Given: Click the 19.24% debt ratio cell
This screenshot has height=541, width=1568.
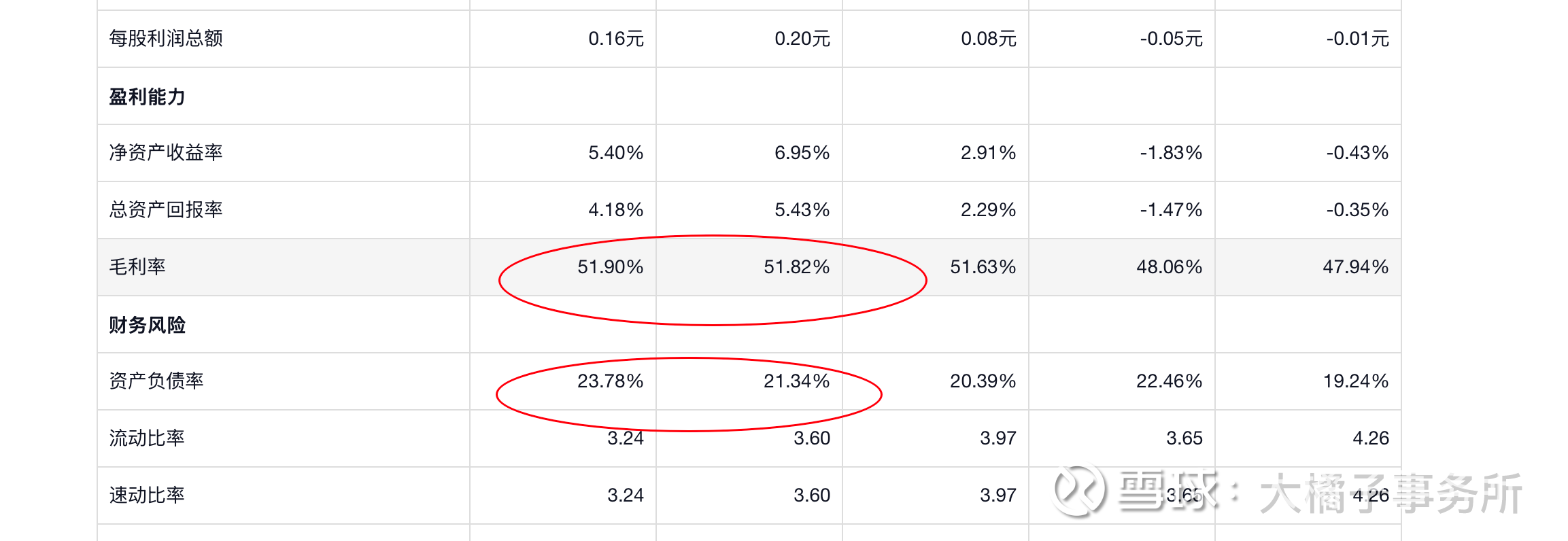Looking at the screenshot, I should tap(1355, 381).
